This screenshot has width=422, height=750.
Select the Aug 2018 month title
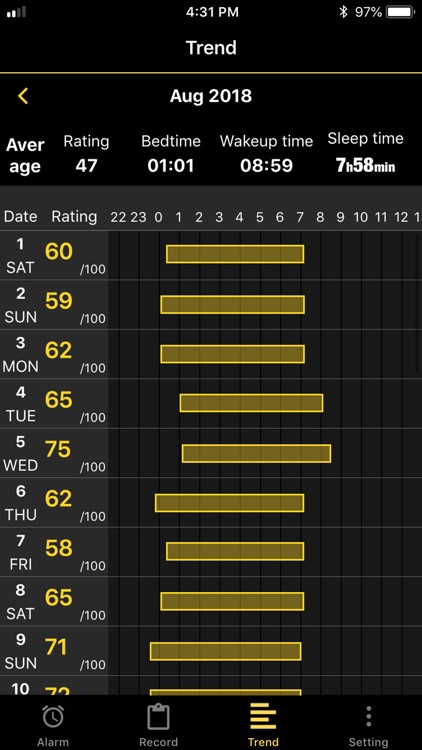click(211, 96)
